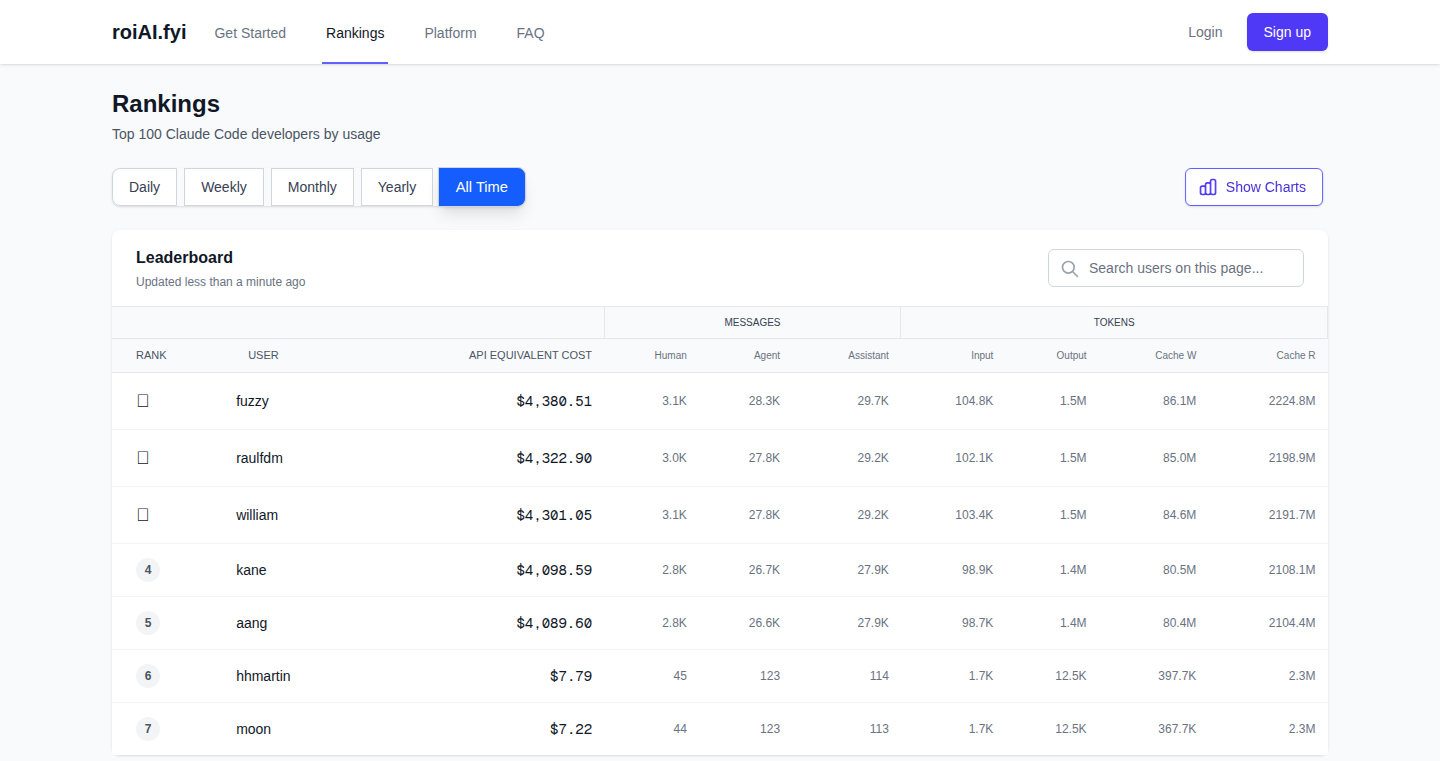Click the USER column header
Viewport: 1440px width, 761px height.
(x=263, y=355)
